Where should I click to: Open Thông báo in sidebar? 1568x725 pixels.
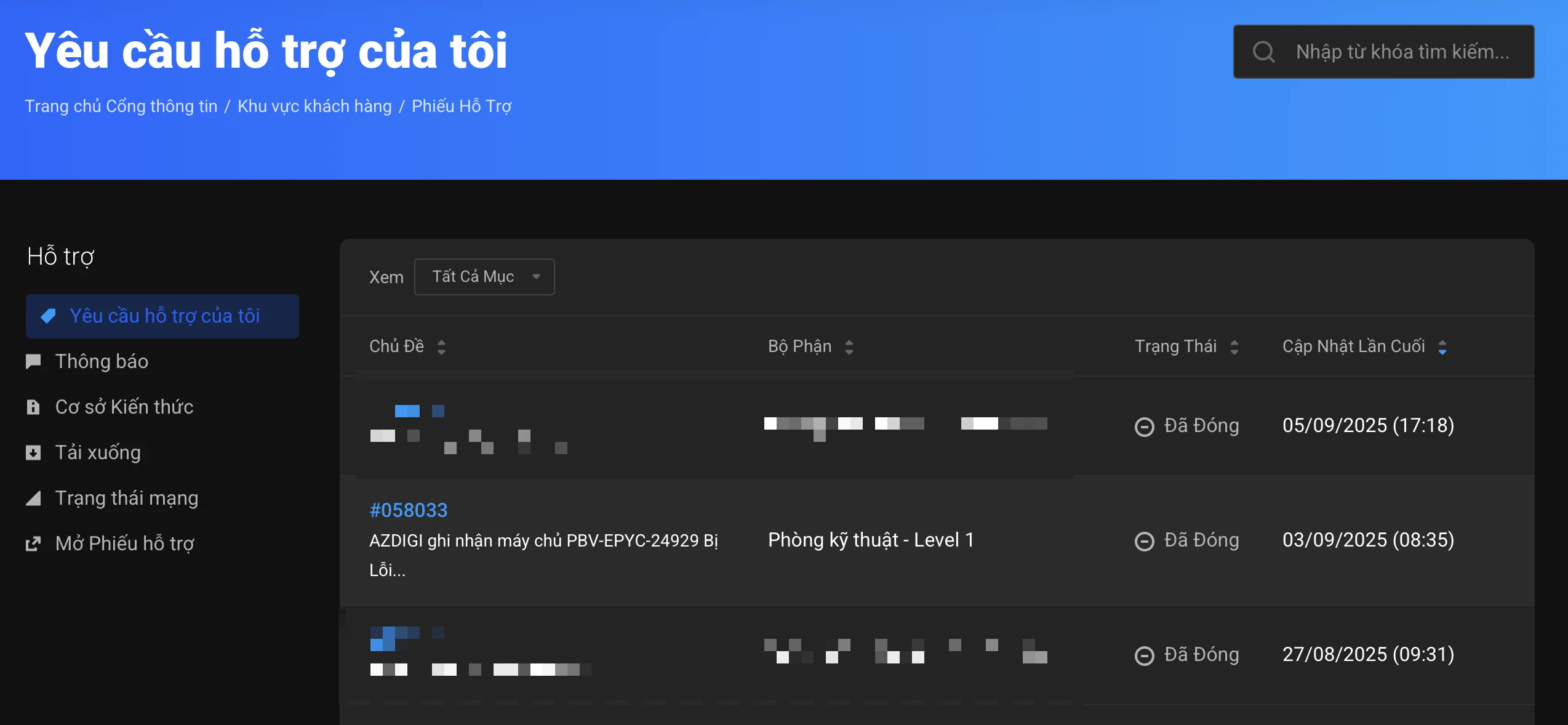click(102, 361)
